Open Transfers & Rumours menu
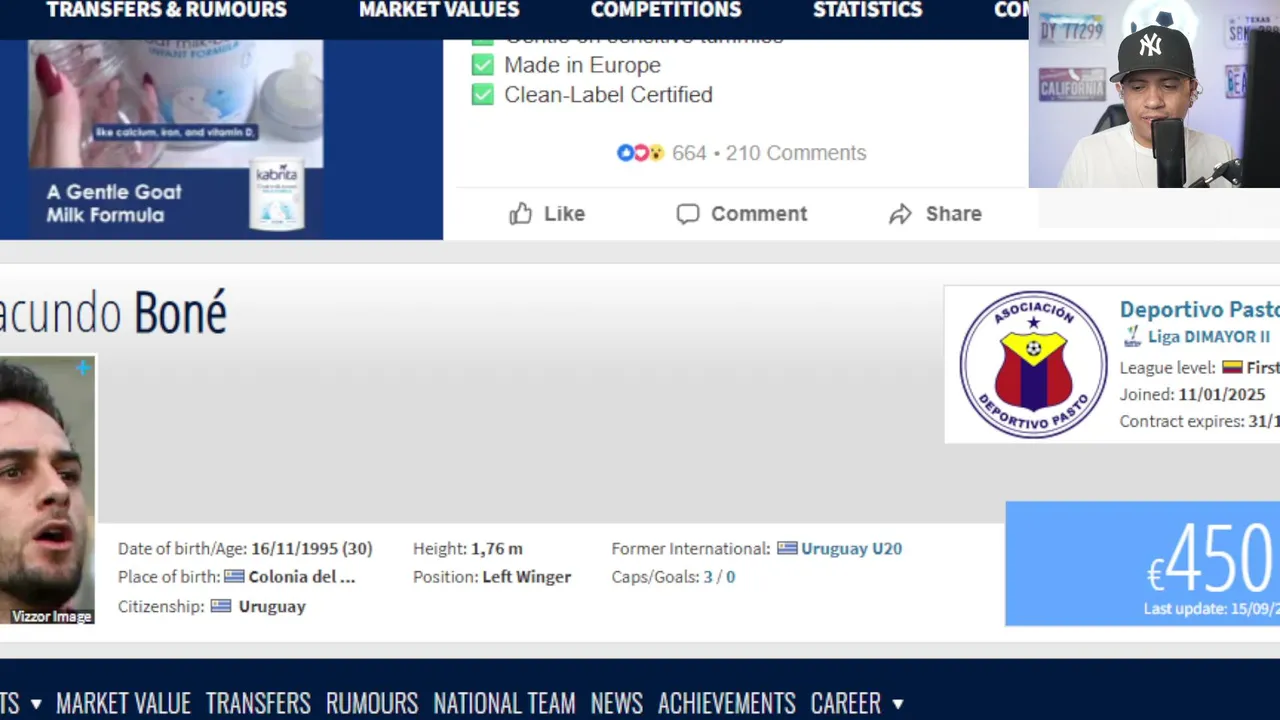The width and height of the screenshot is (1280, 720). pyautogui.click(x=166, y=10)
